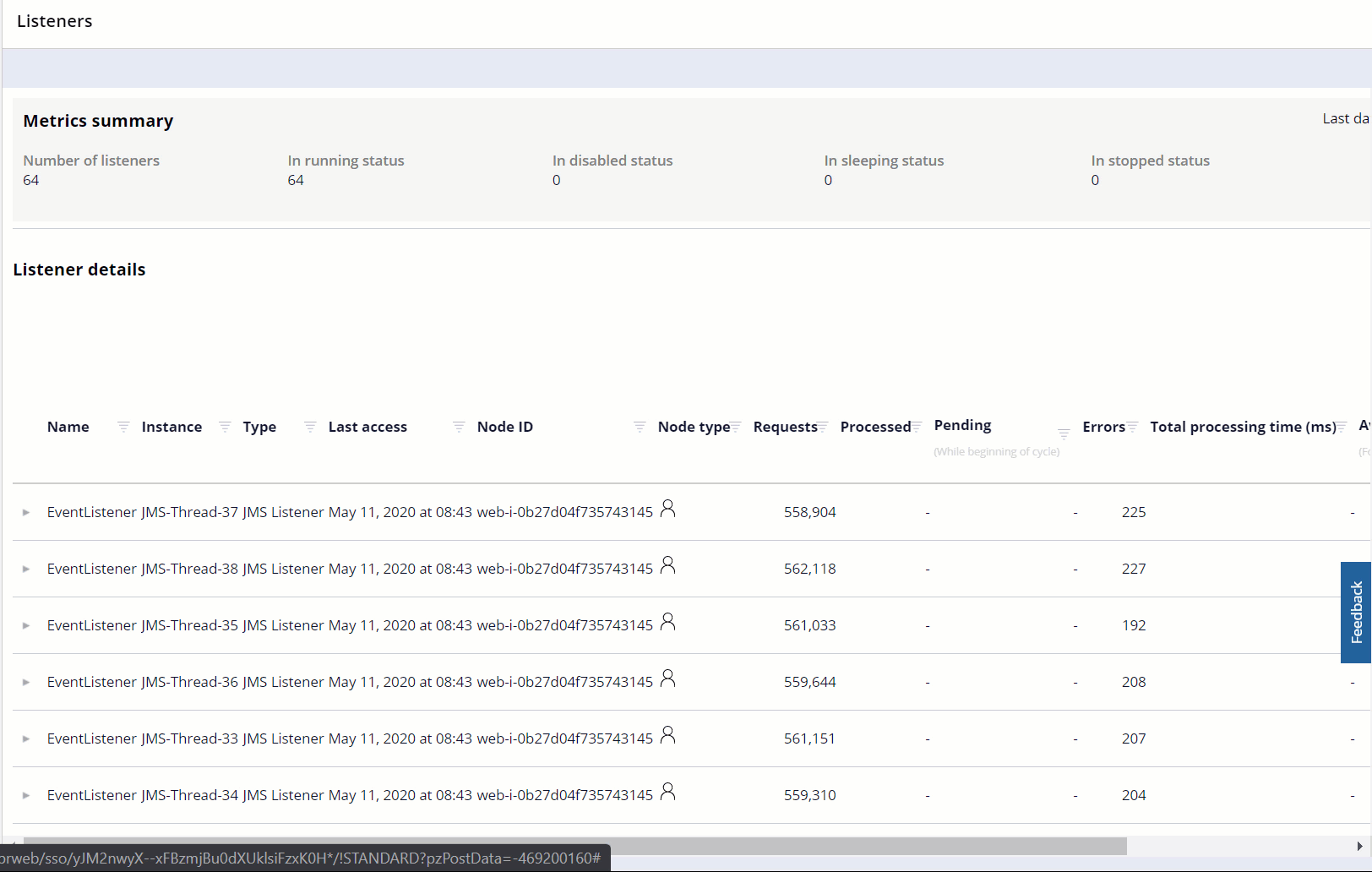Image resolution: width=1372 pixels, height=872 pixels.
Task: Expand the JMS-Thread-37 listener row
Action: tap(26, 512)
